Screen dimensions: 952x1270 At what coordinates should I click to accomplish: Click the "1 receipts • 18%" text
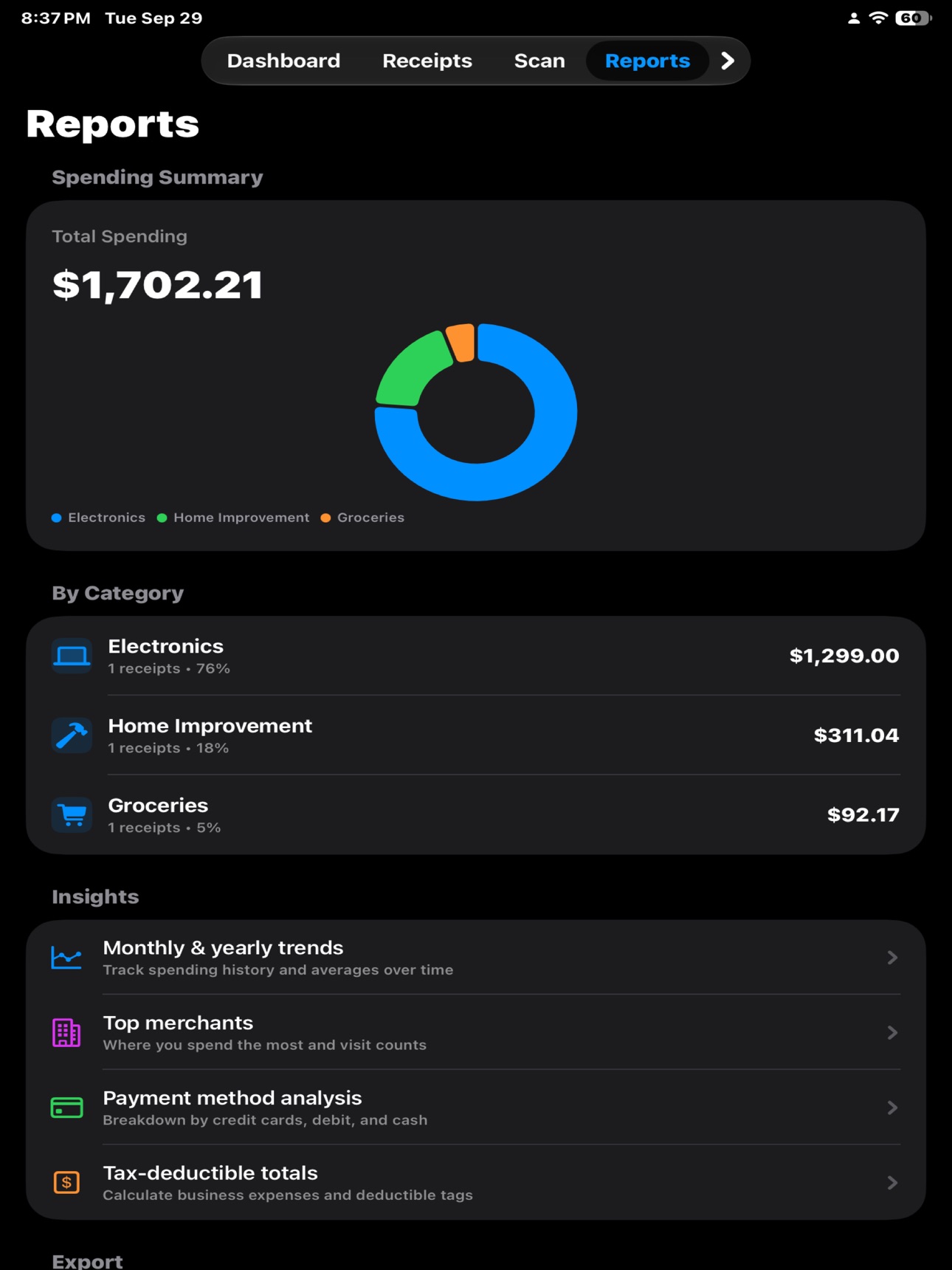tap(168, 749)
